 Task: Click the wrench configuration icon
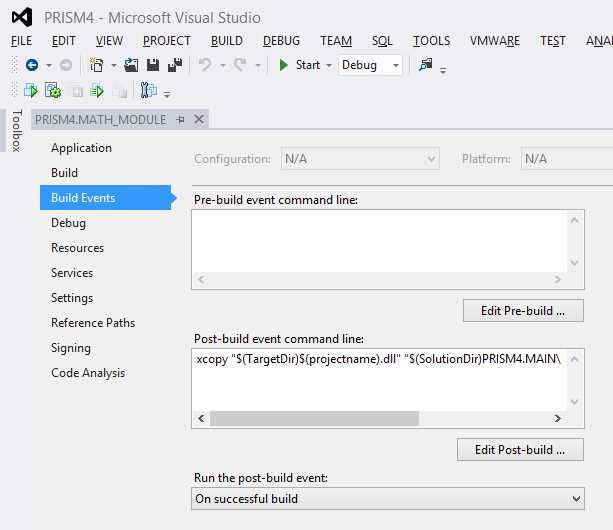148,90
